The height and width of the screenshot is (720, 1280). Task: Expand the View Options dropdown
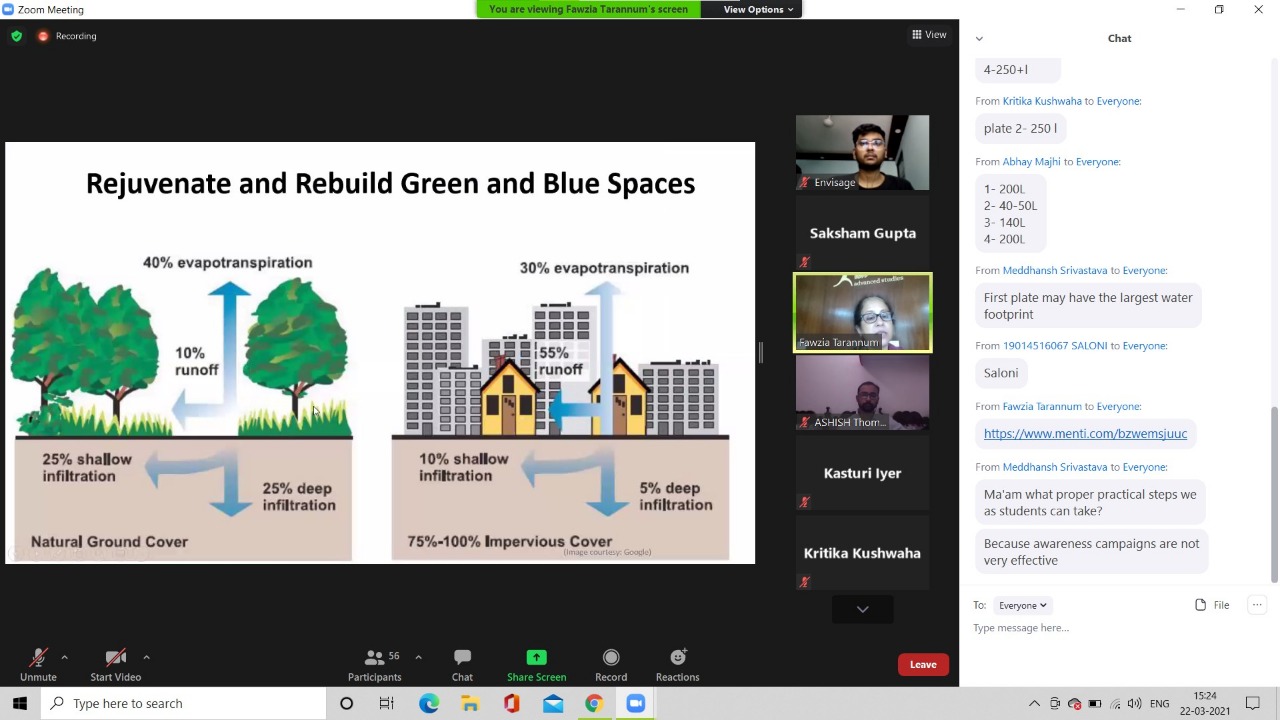coord(758,9)
